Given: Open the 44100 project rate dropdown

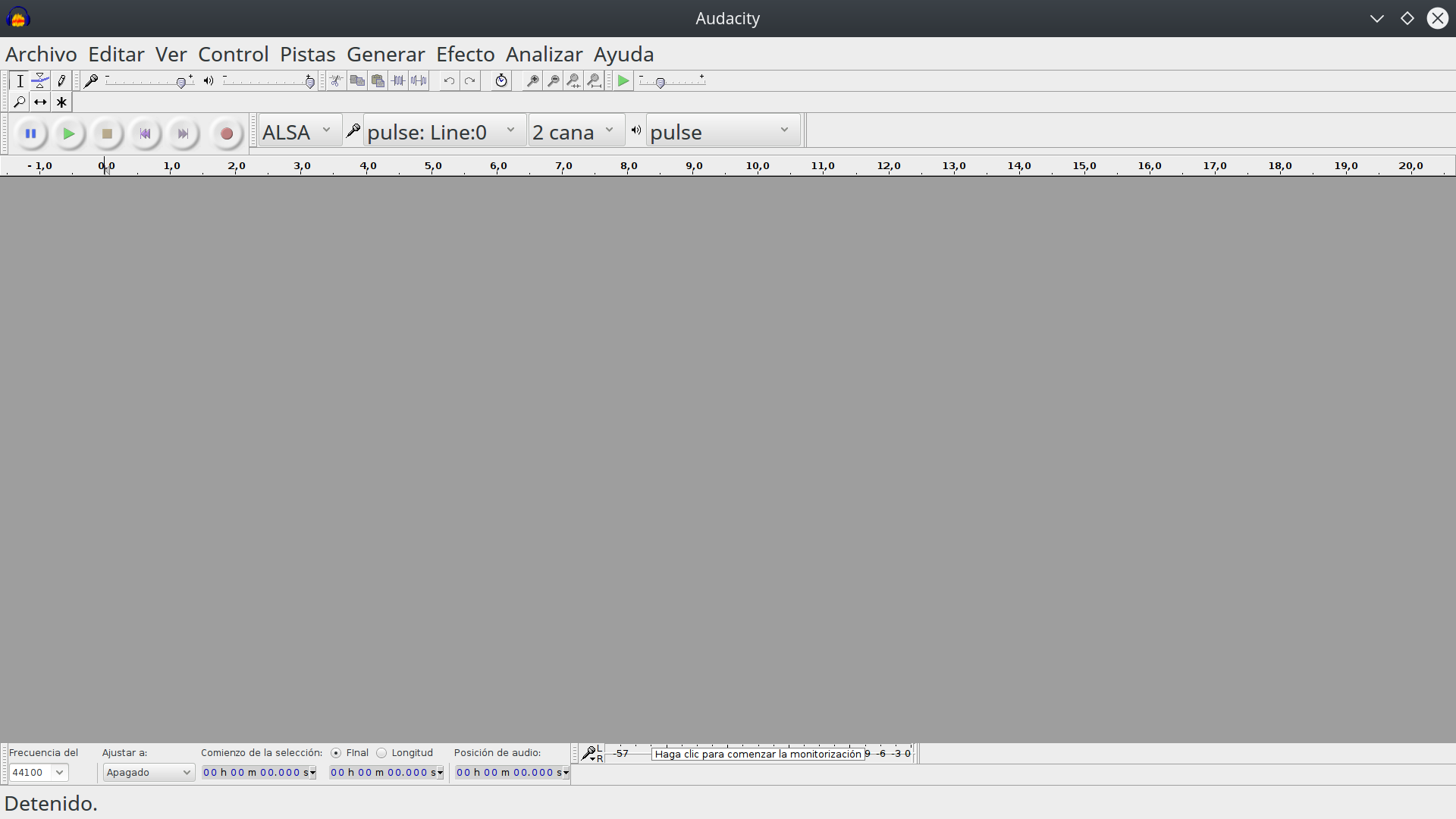Looking at the screenshot, I should point(38,772).
